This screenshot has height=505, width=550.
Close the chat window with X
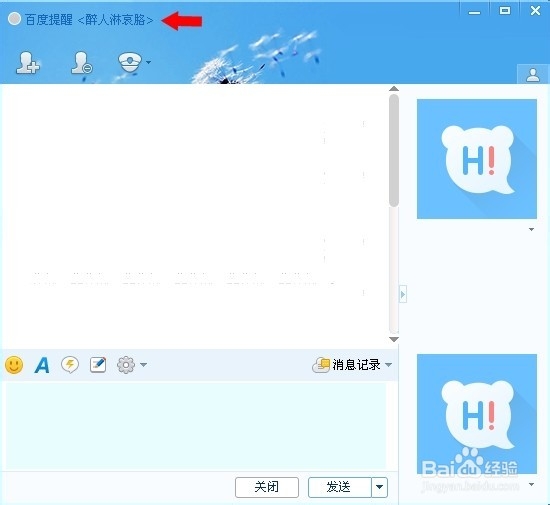tap(535, 11)
